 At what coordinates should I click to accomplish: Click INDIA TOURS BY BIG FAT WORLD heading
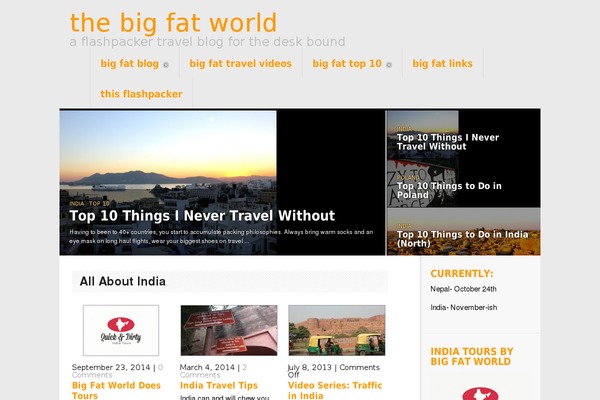472,356
